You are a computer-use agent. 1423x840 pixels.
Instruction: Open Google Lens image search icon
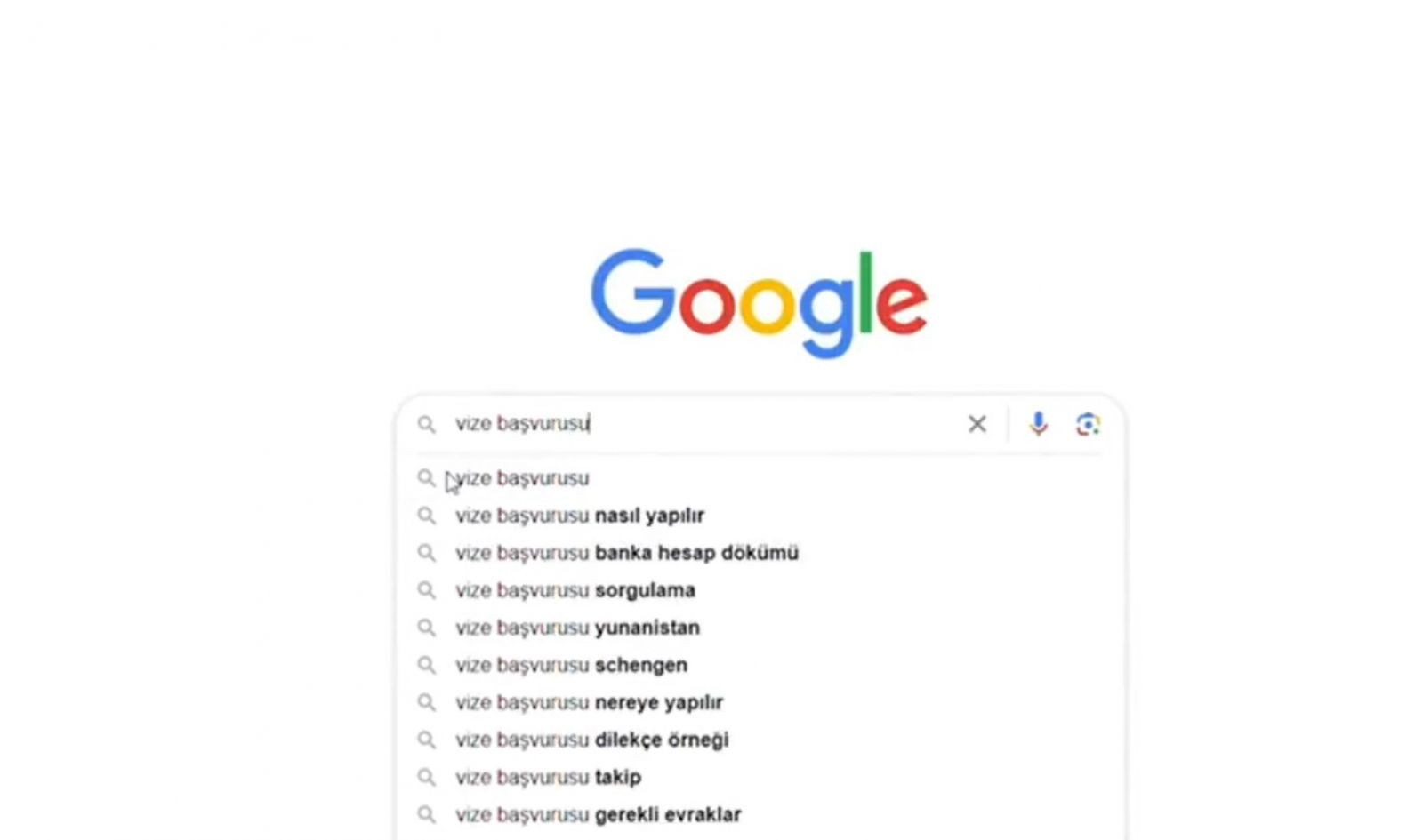1088,424
